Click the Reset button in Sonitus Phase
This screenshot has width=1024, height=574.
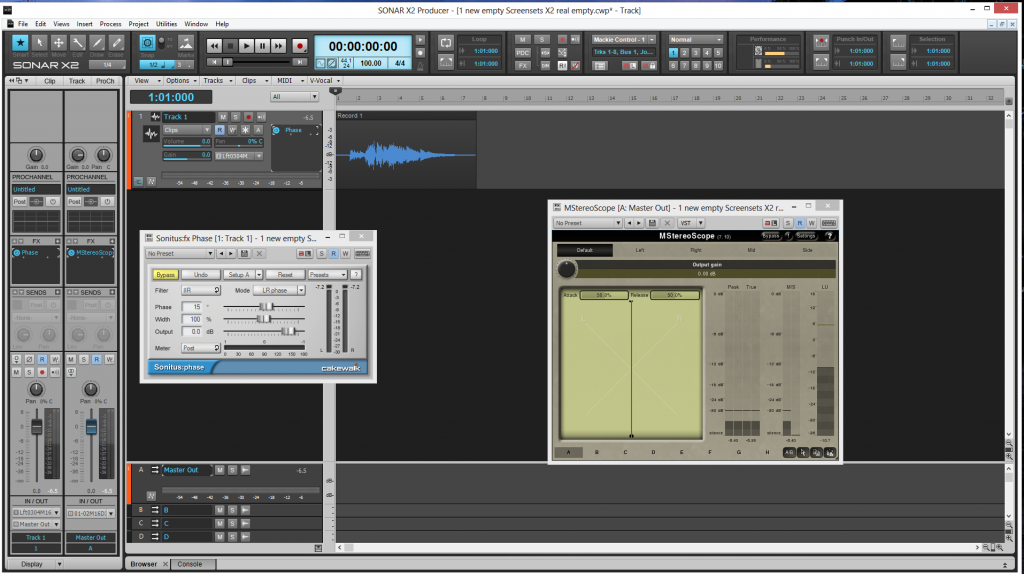285,274
